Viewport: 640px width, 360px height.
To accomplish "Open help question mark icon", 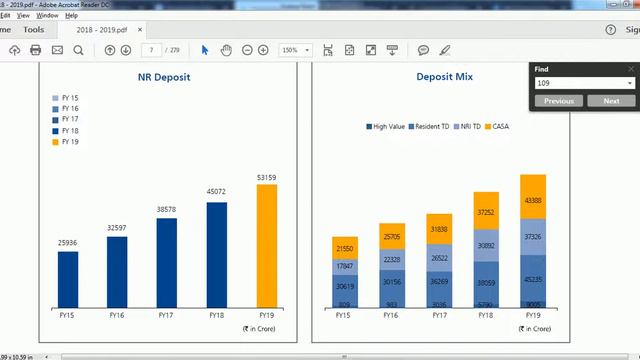I will (611, 30).
